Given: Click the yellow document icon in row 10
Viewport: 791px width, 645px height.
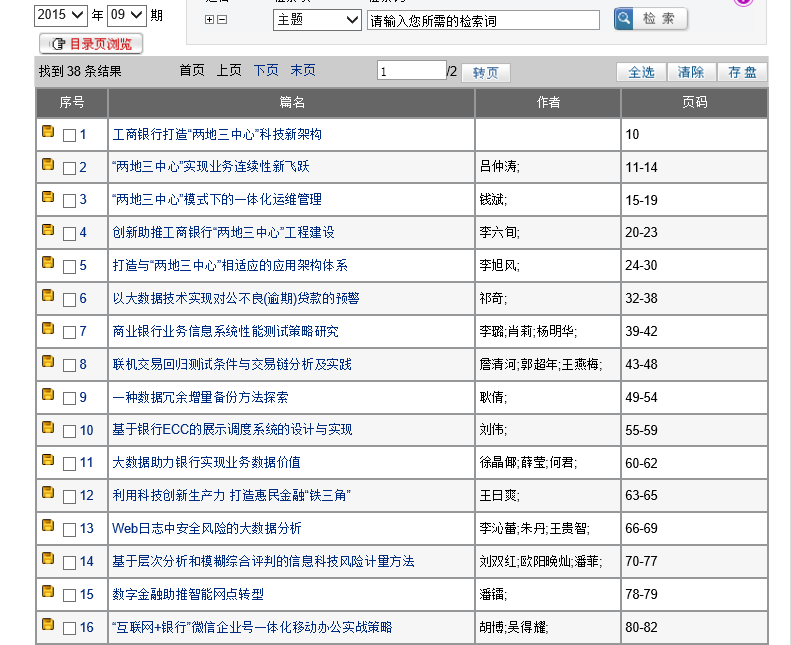Looking at the screenshot, I should (48, 427).
